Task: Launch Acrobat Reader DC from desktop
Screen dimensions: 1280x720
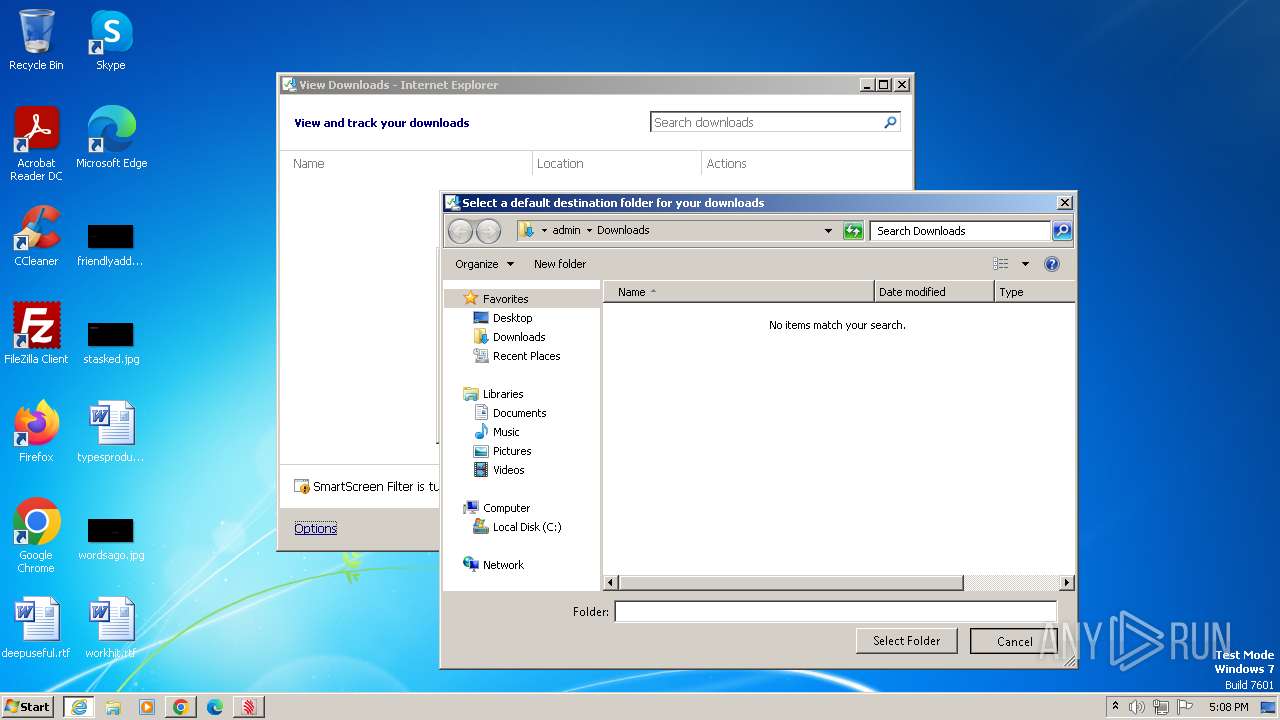Action: (36, 144)
